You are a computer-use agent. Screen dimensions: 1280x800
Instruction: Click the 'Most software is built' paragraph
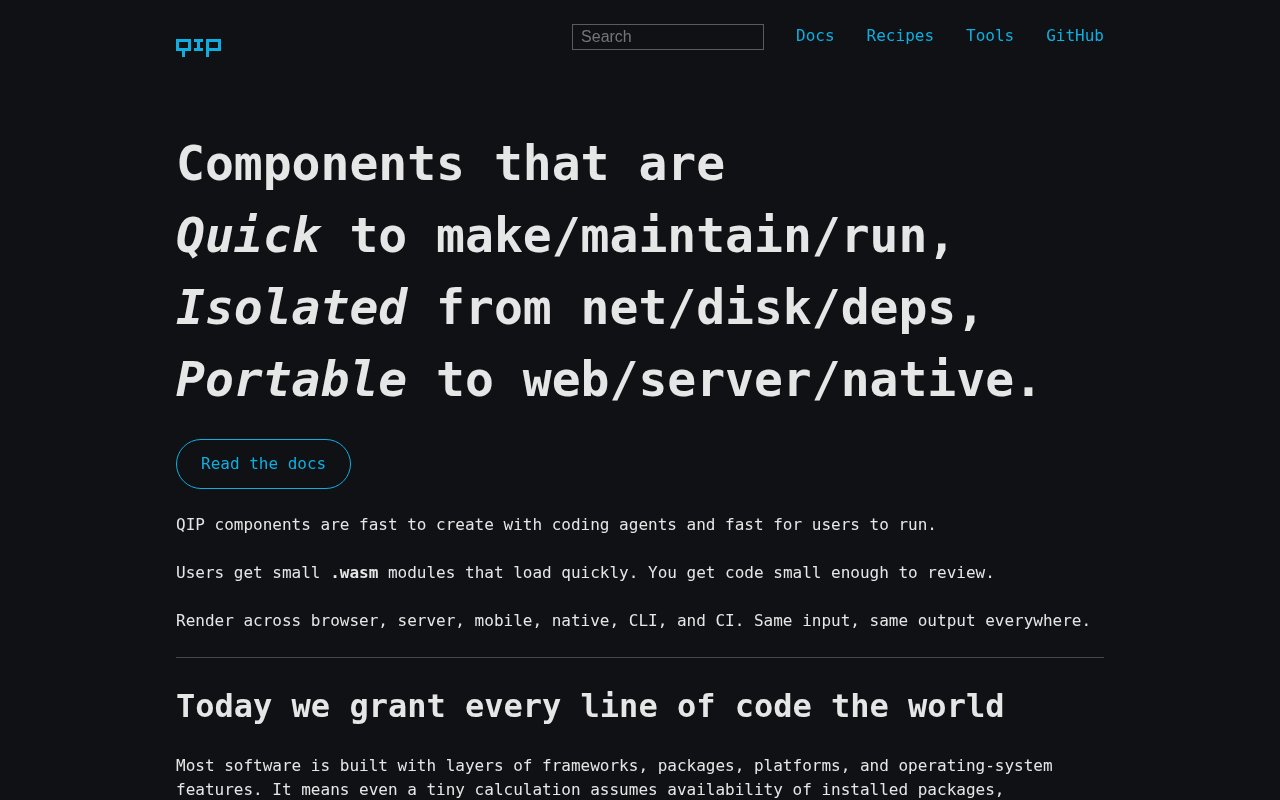click(x=614, y=778)
